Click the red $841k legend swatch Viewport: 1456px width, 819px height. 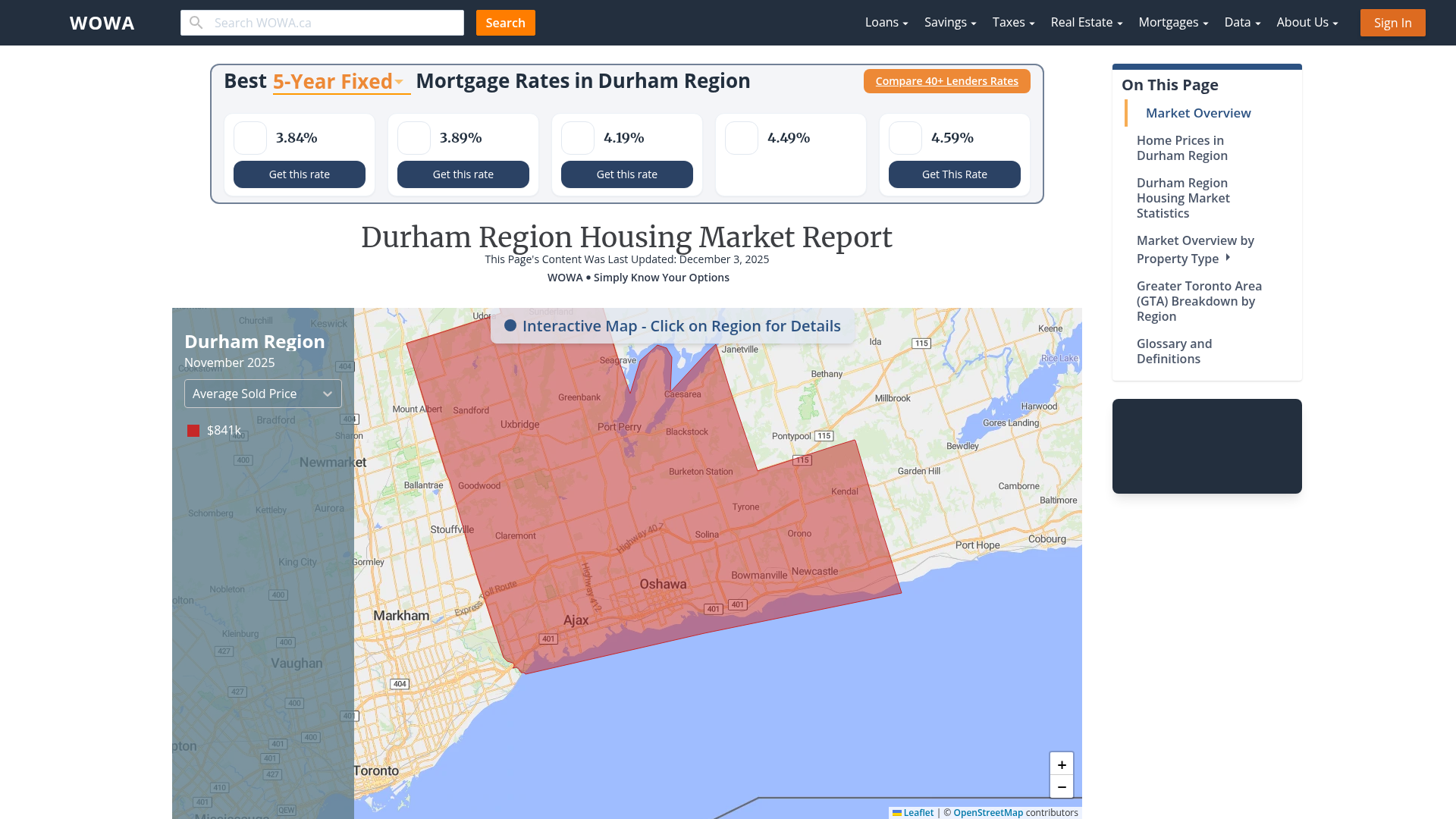pos(193,430)
